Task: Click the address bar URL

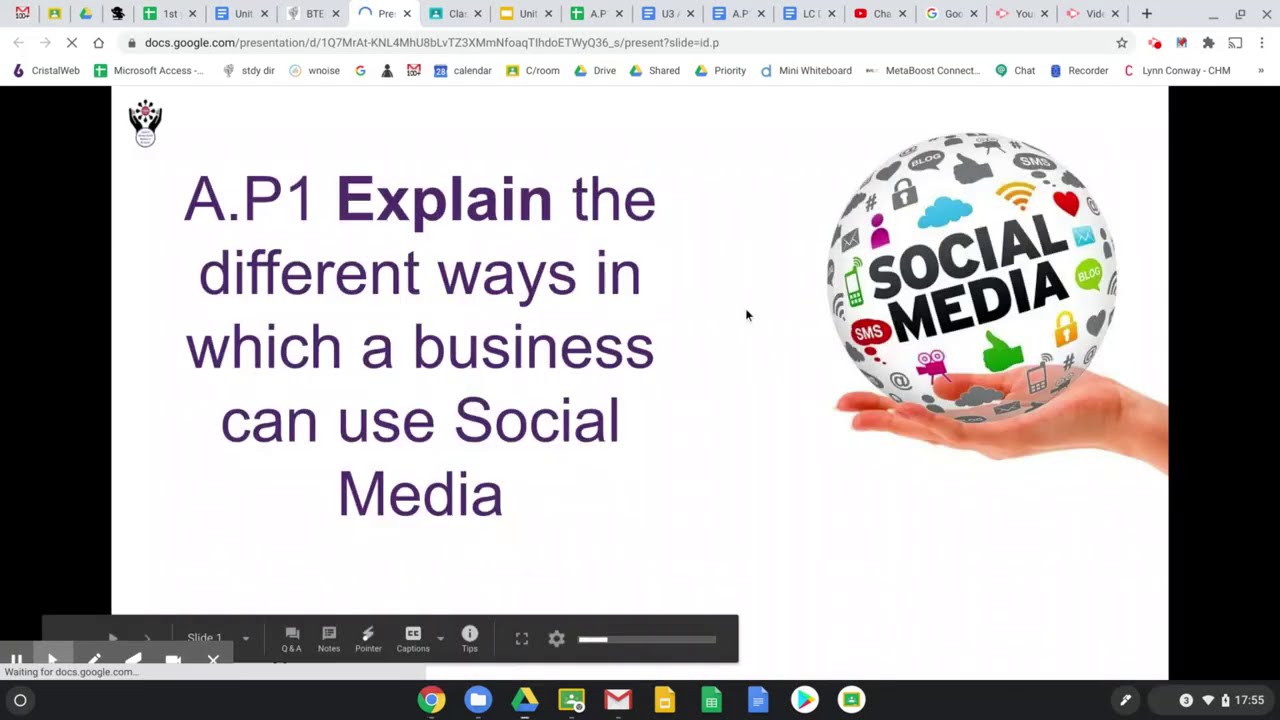Action: pyautogui.click(x=431, y=43)
